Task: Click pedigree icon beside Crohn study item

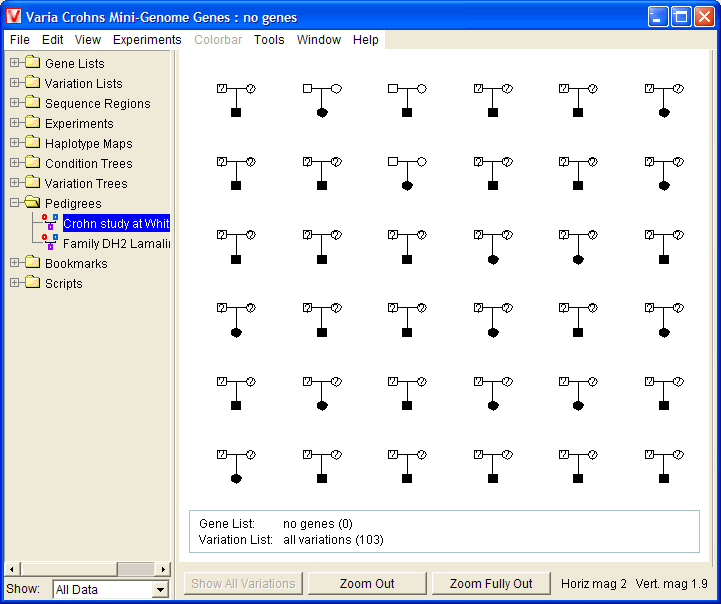Action: 50,222
